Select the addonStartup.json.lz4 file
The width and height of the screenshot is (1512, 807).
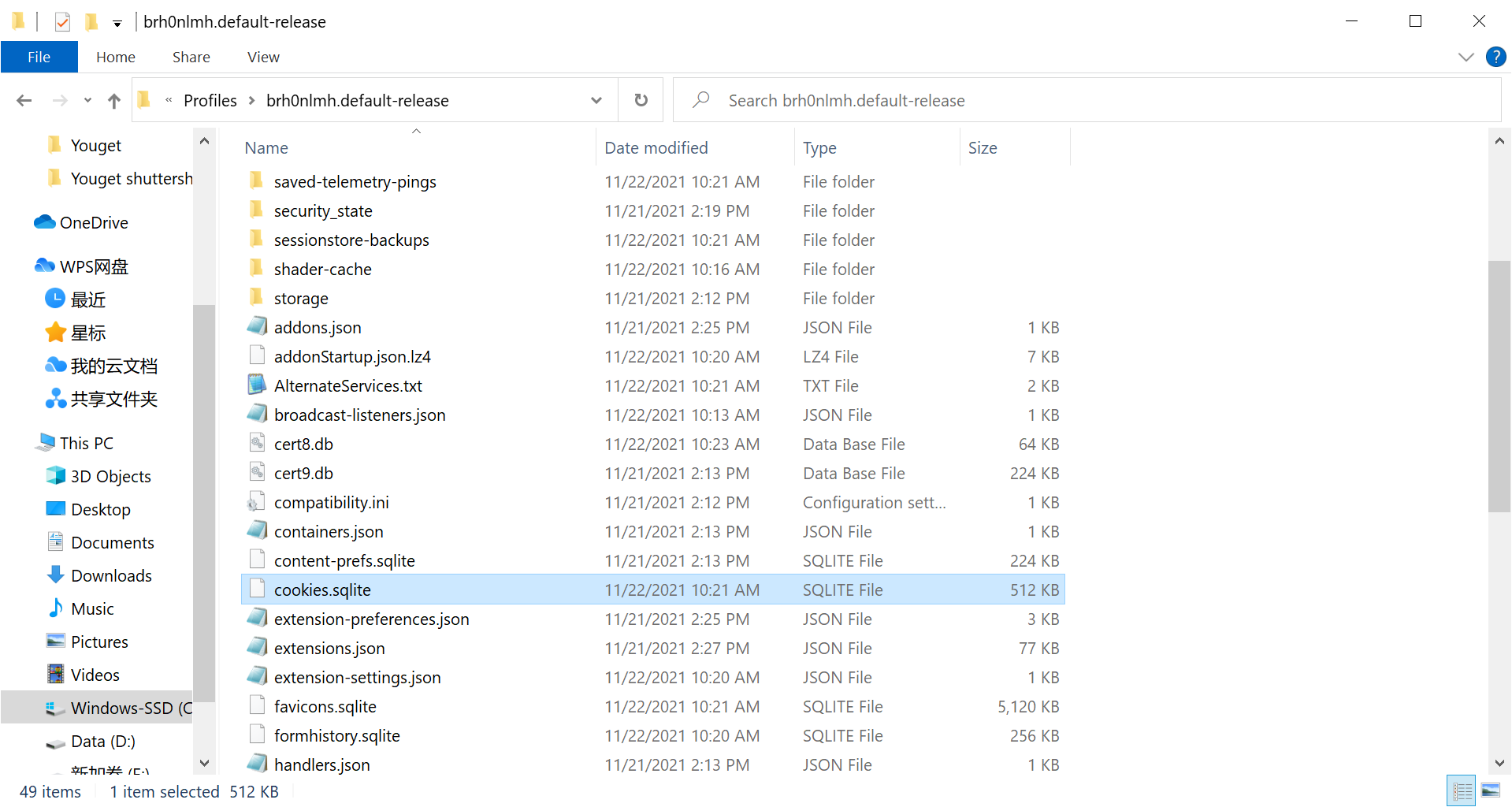coord(352,357)
